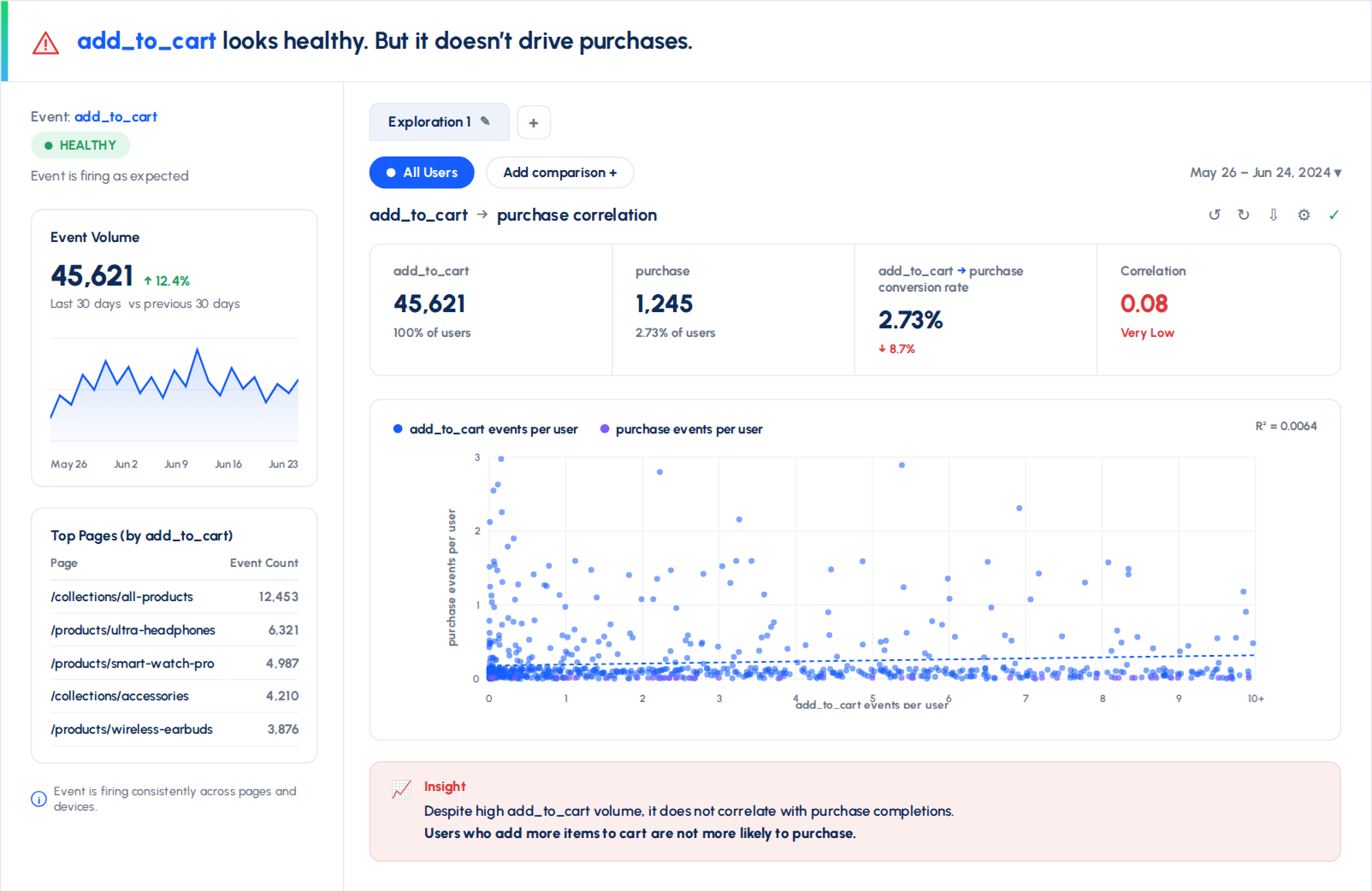Viewport: 1372px width, 891px height.
Task: Add a new exploration tab with plus button
Action: pyautogui.click(x=534, y=122)
